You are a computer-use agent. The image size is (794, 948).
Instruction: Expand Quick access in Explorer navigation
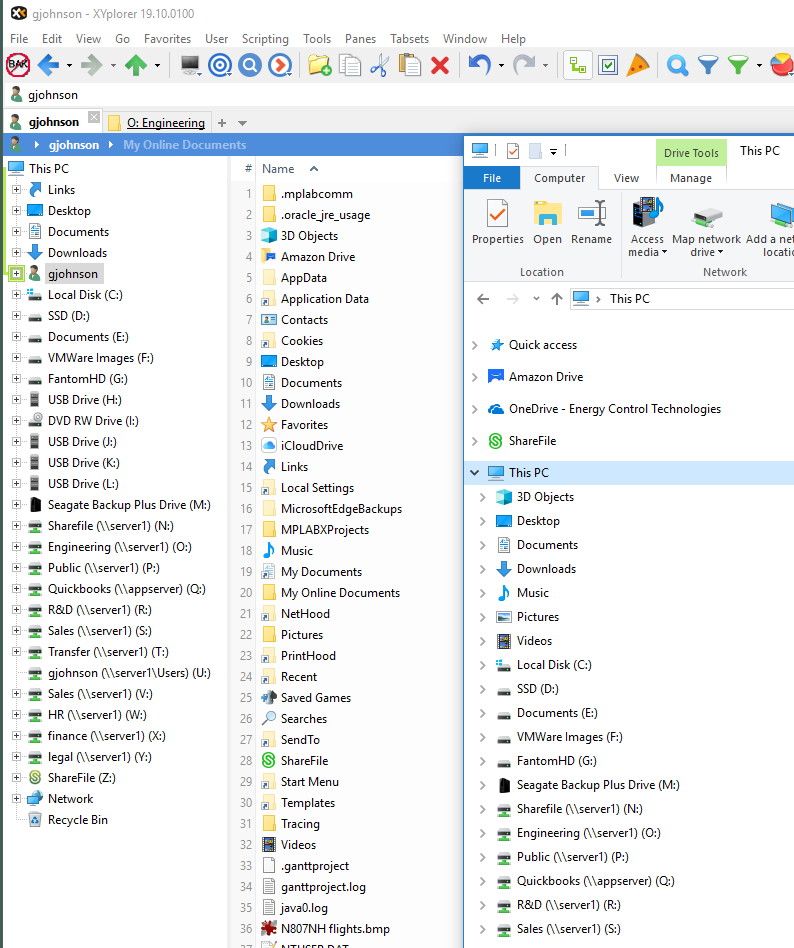(x=475, y=345)
